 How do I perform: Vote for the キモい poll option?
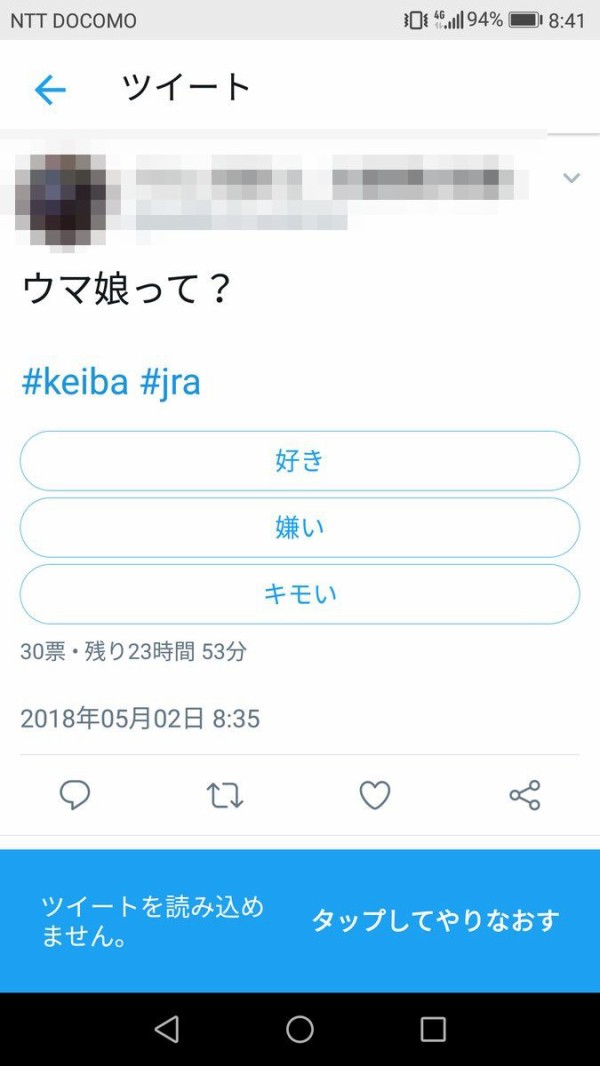coord(300,594)
